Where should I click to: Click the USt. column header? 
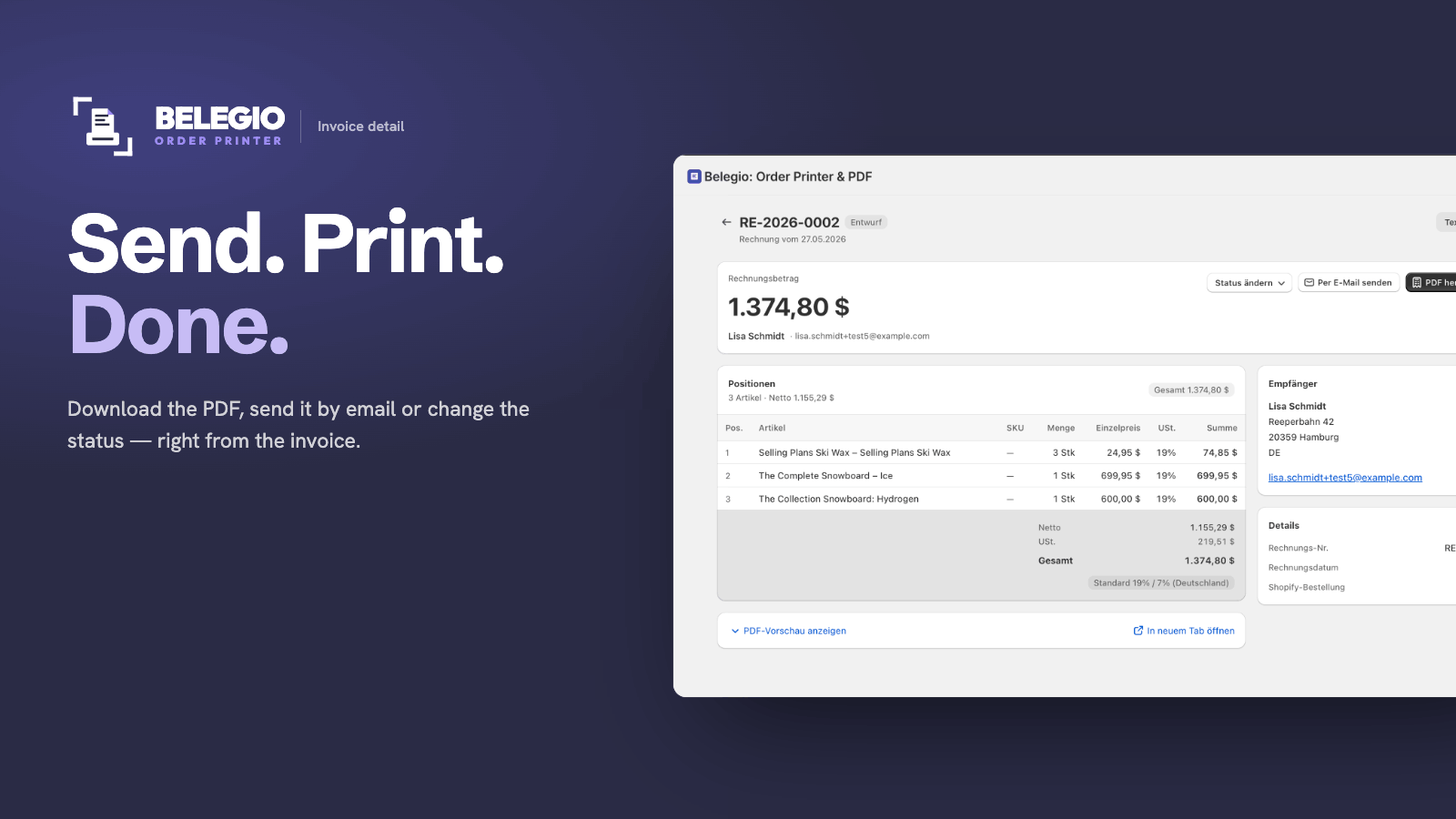pos(1167,428)
